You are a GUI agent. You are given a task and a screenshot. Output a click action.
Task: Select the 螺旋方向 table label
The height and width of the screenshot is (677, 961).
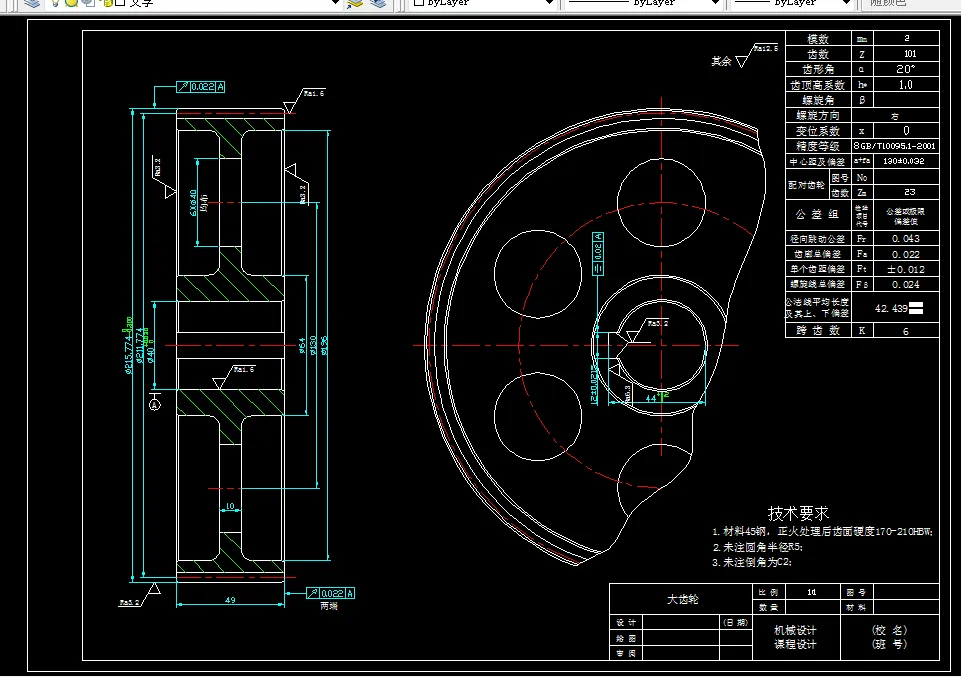click(x=818, y=115)
